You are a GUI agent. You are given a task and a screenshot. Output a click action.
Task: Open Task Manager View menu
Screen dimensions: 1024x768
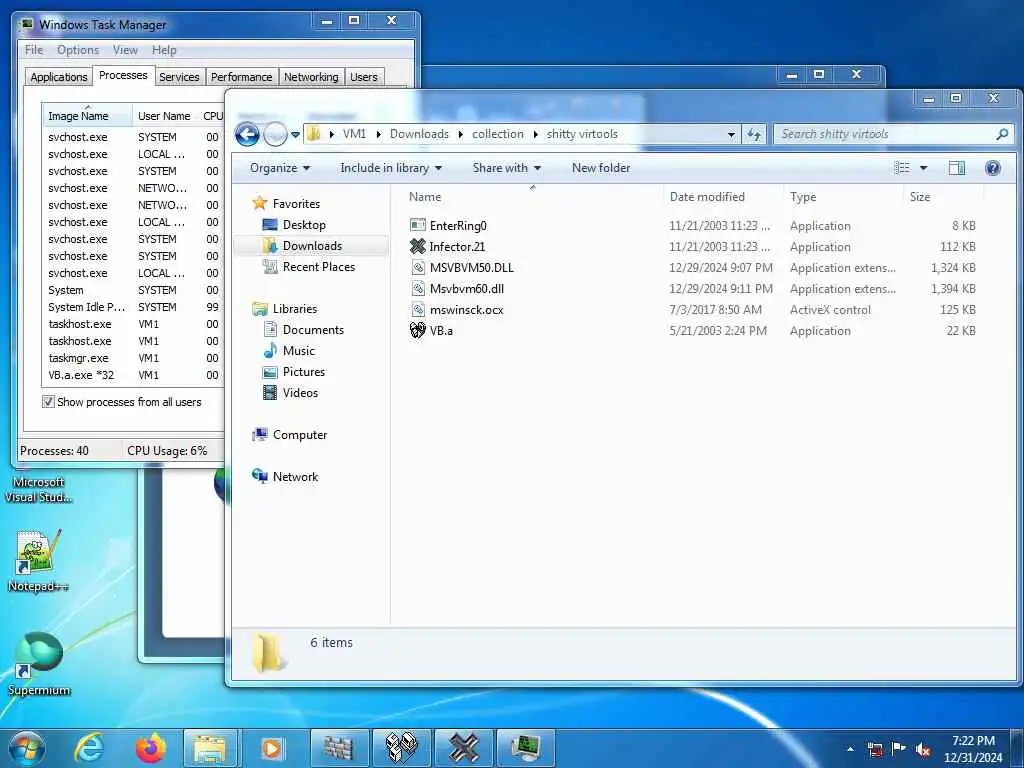pos(125,50)
